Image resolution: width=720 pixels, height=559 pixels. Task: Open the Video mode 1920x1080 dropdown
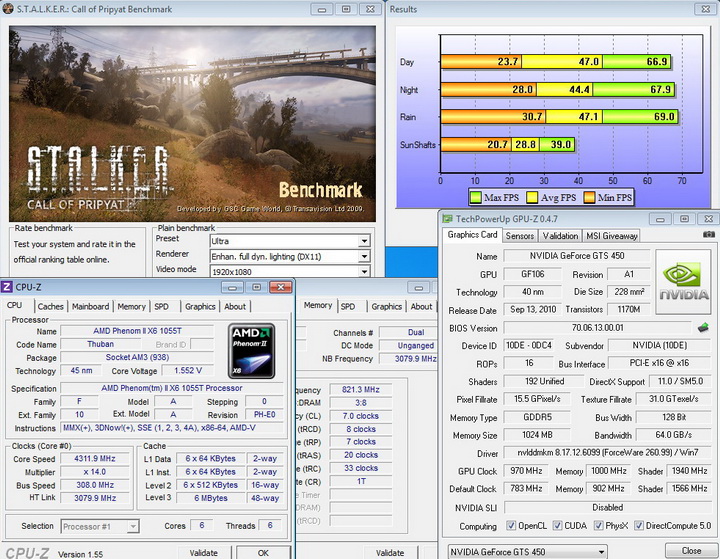click(x=364, y=271)
